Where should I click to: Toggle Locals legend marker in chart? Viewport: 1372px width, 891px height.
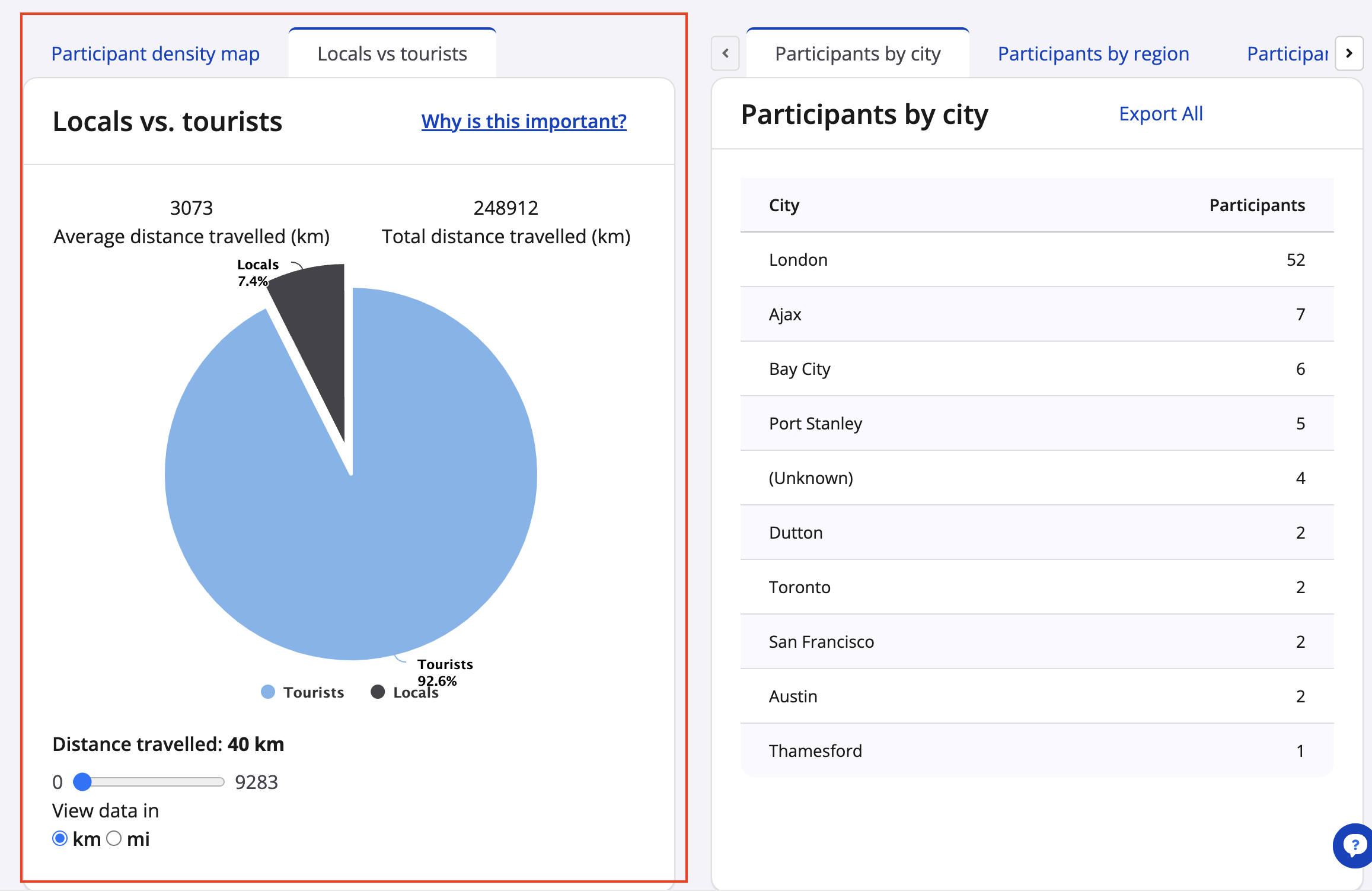pyautogui.click(x=378, y=692)
